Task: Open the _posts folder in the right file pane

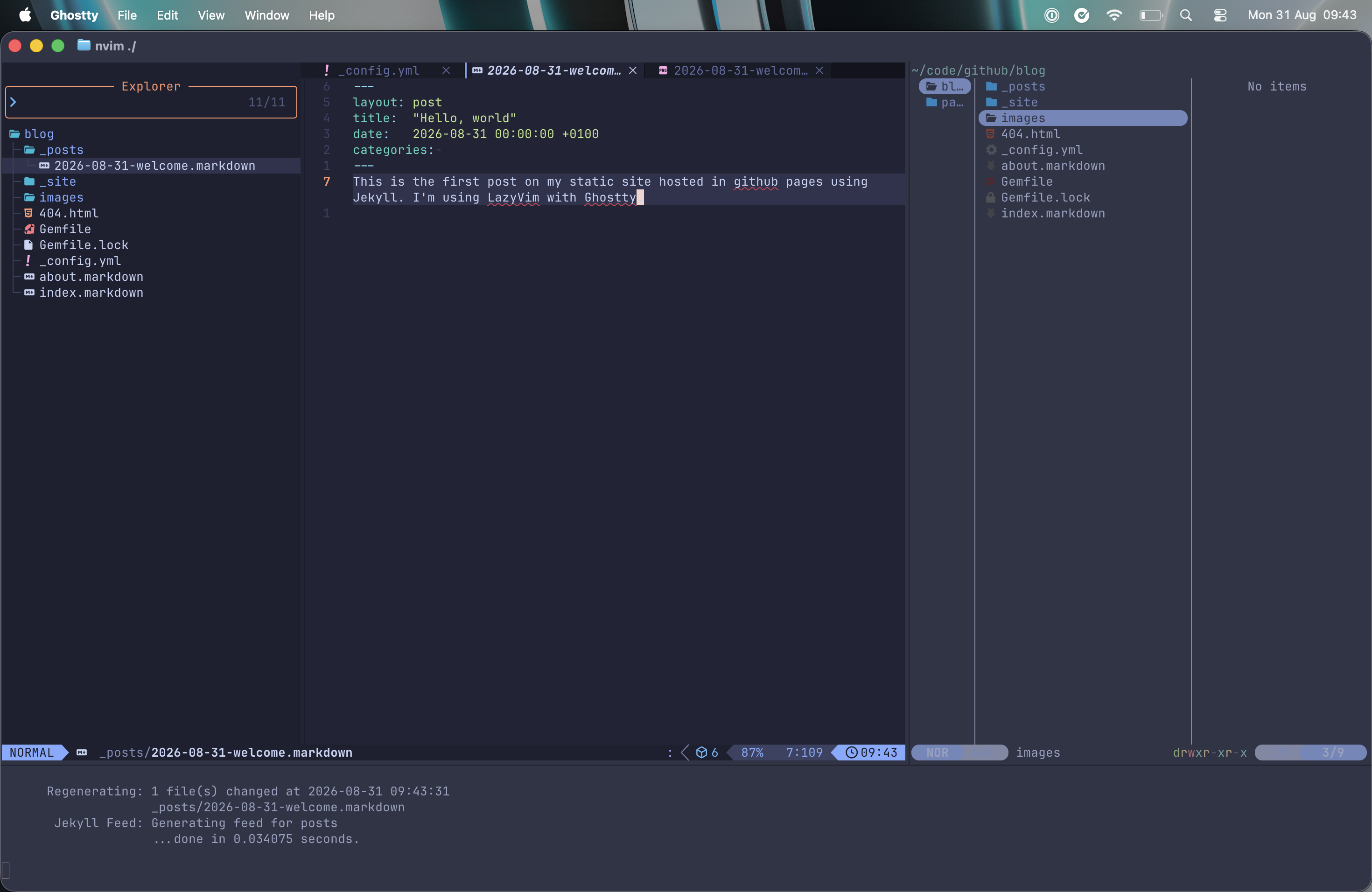Action: pyautogui.click(x=1015, y=86)
